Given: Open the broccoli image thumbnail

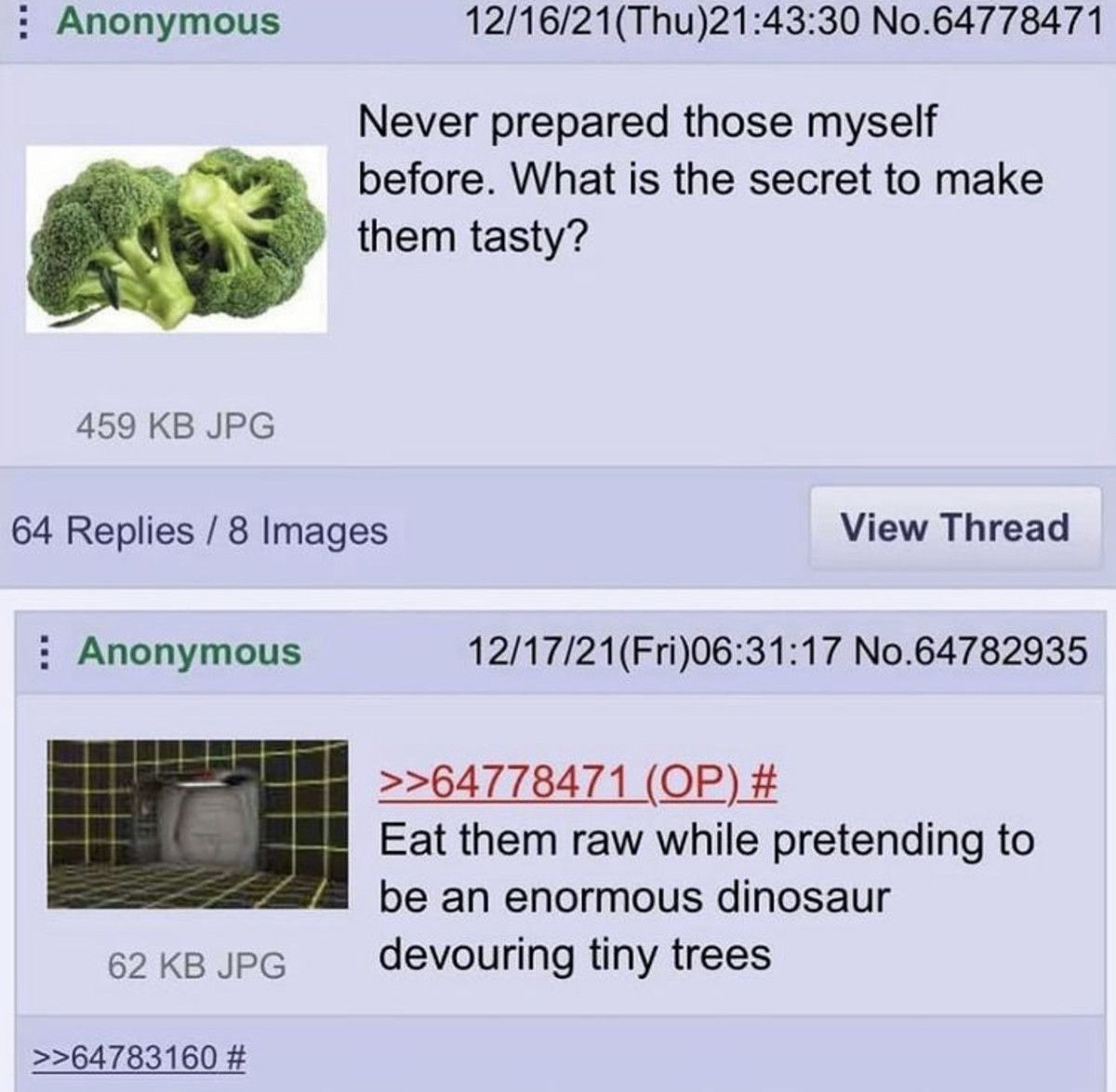Looking at the screenshot, I should (177, 239).
